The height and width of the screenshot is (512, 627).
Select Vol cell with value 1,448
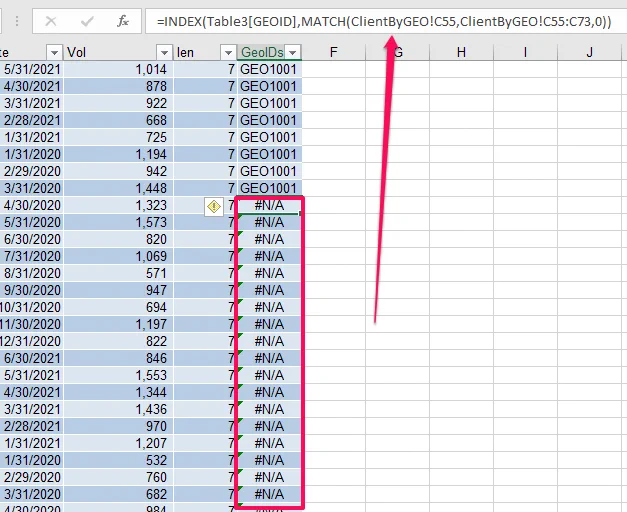point(118,188)
